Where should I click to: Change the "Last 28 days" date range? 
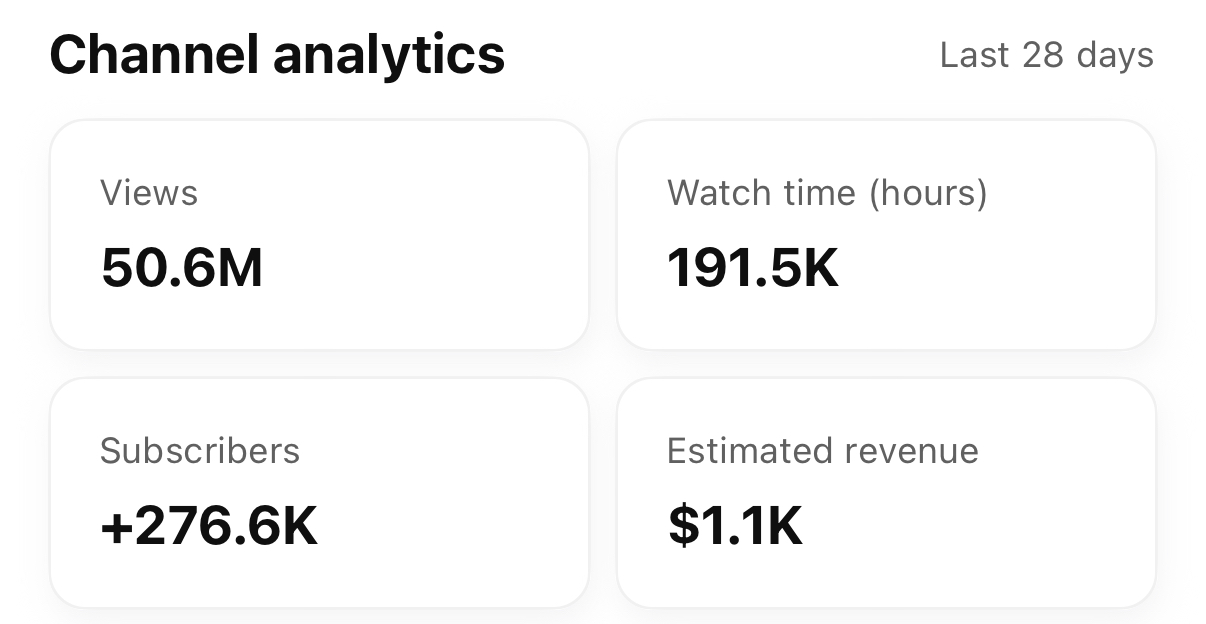[x=1046, y=55]
